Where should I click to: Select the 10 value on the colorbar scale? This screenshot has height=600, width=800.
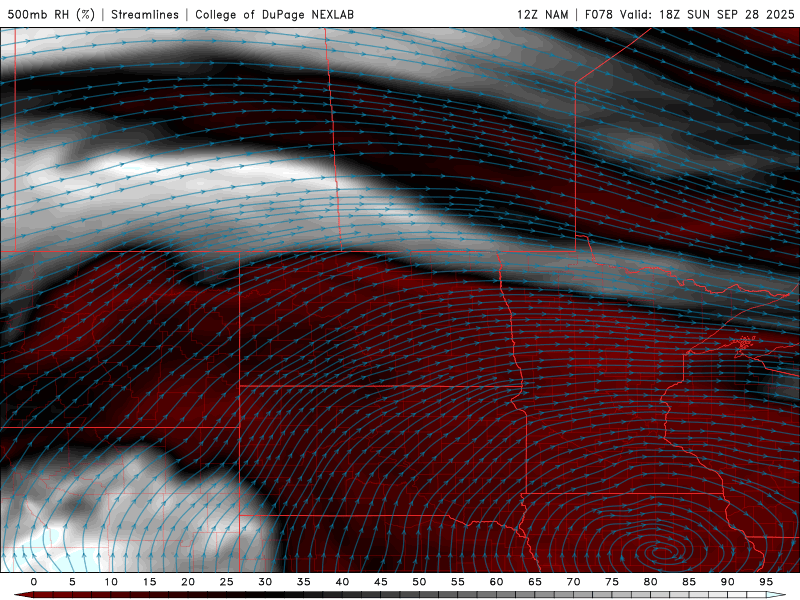click(x=111, y=582)
